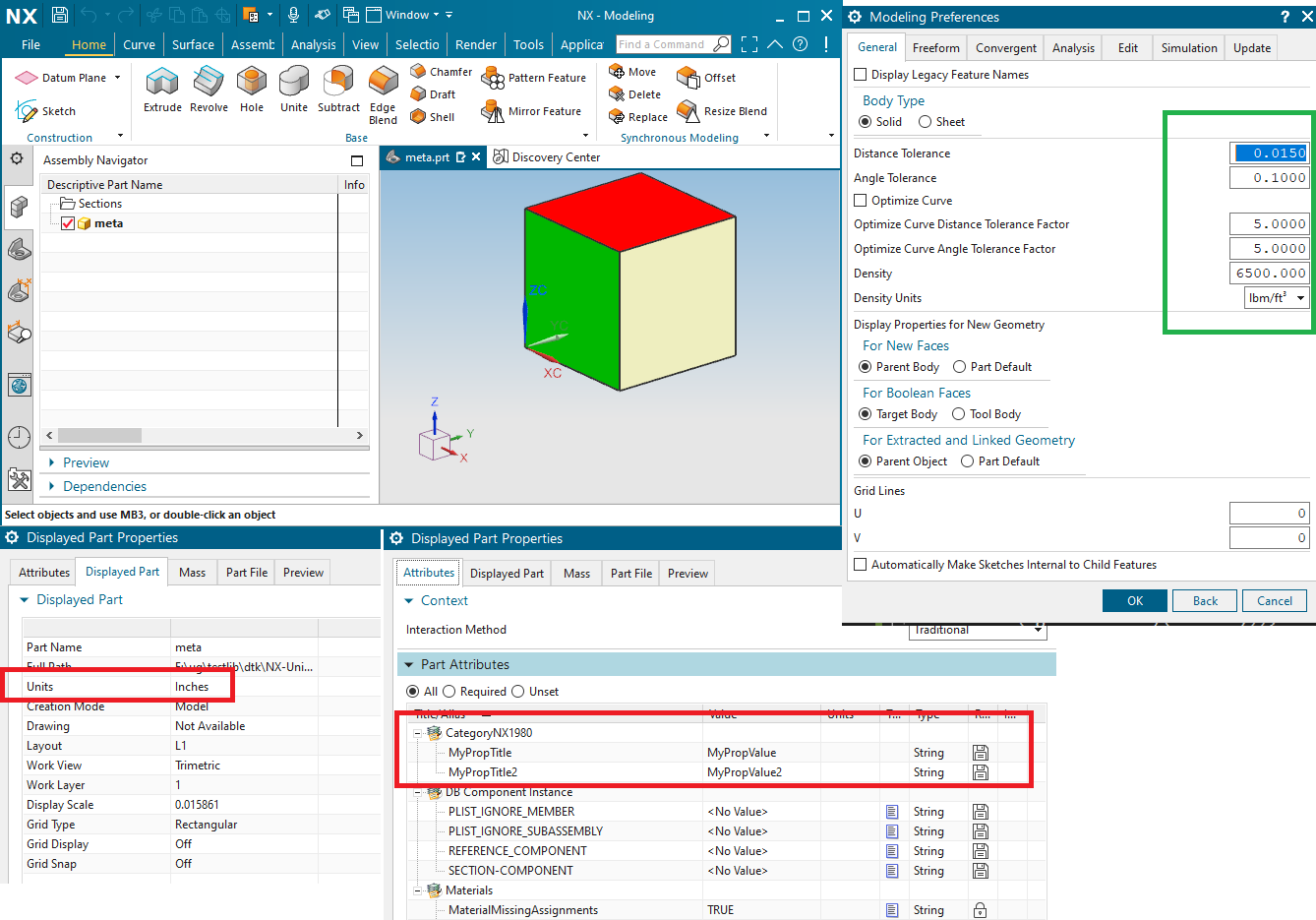Open the Freeform preferences tab
This screenshot has height=920, width=1316.
click(x=935, y=47)
